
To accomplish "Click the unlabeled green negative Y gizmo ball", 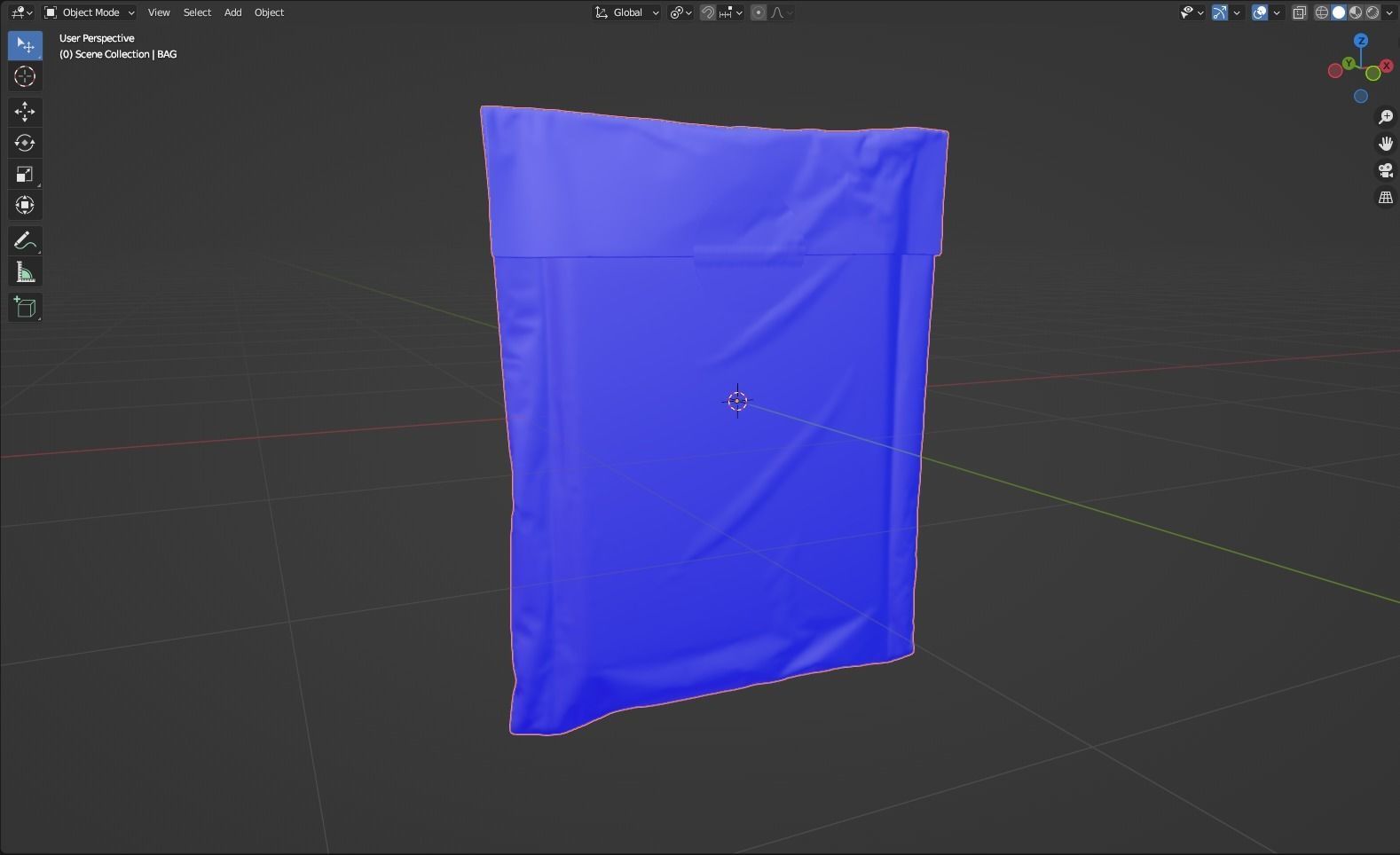I will click(1373, 74).
